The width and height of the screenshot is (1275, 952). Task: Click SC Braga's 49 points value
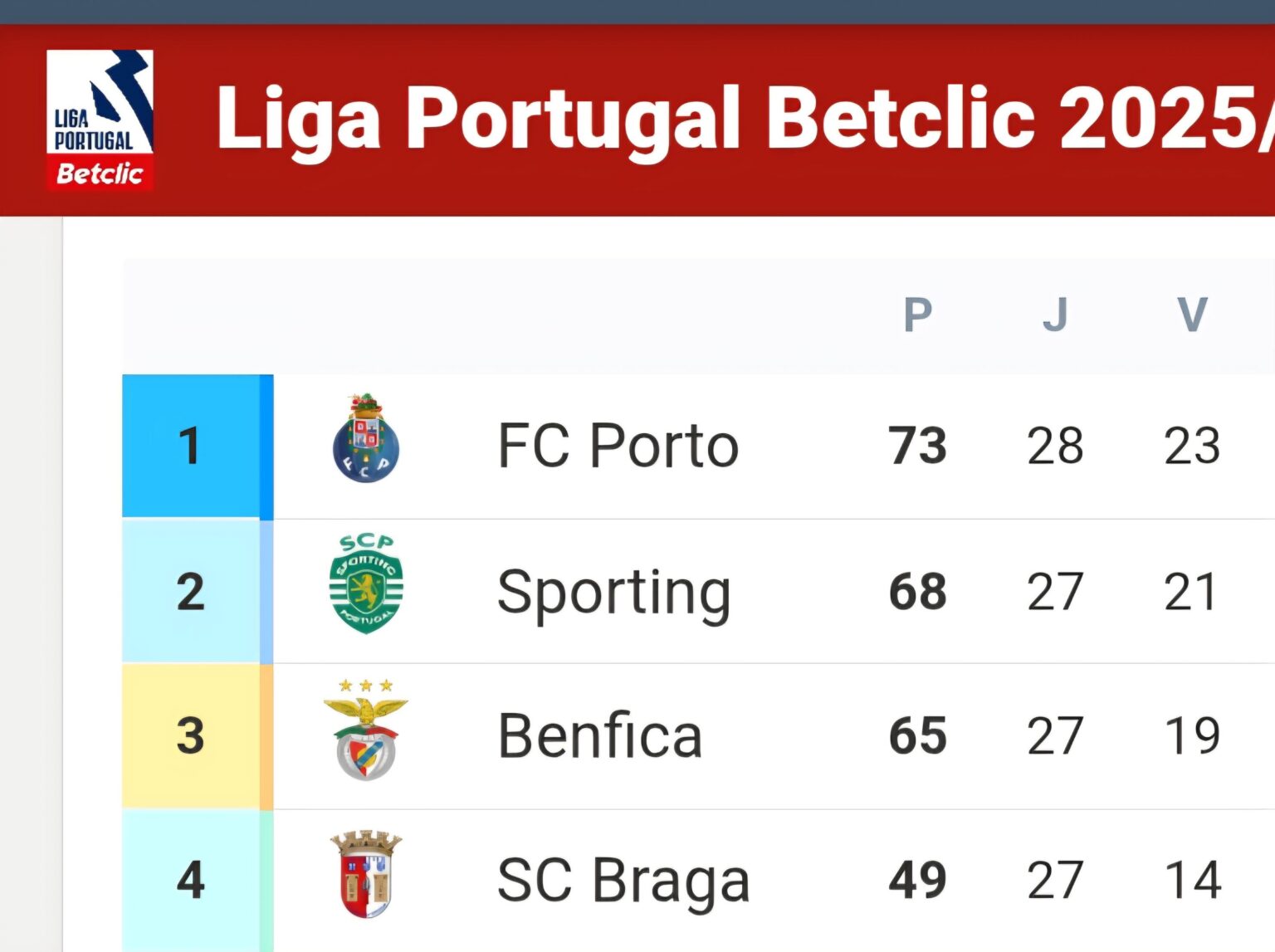coord(917,880)
